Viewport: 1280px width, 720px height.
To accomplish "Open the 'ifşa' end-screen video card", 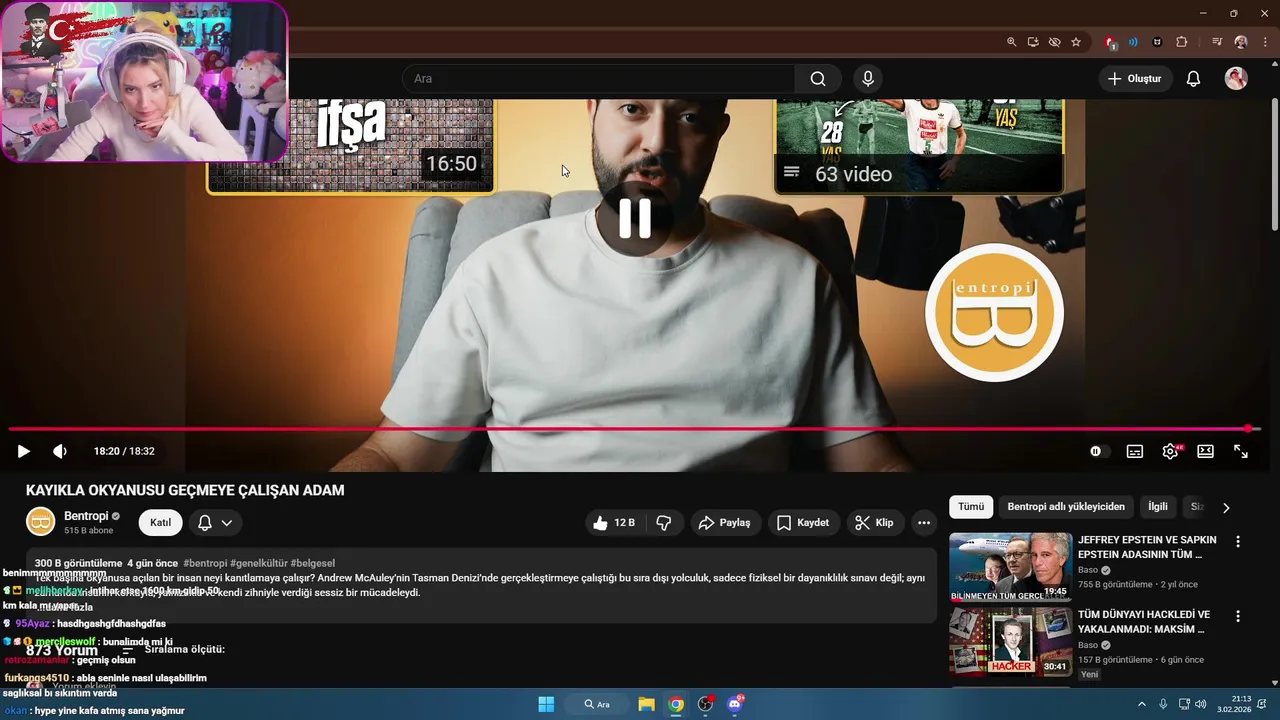I will click(x=350, y=145).
